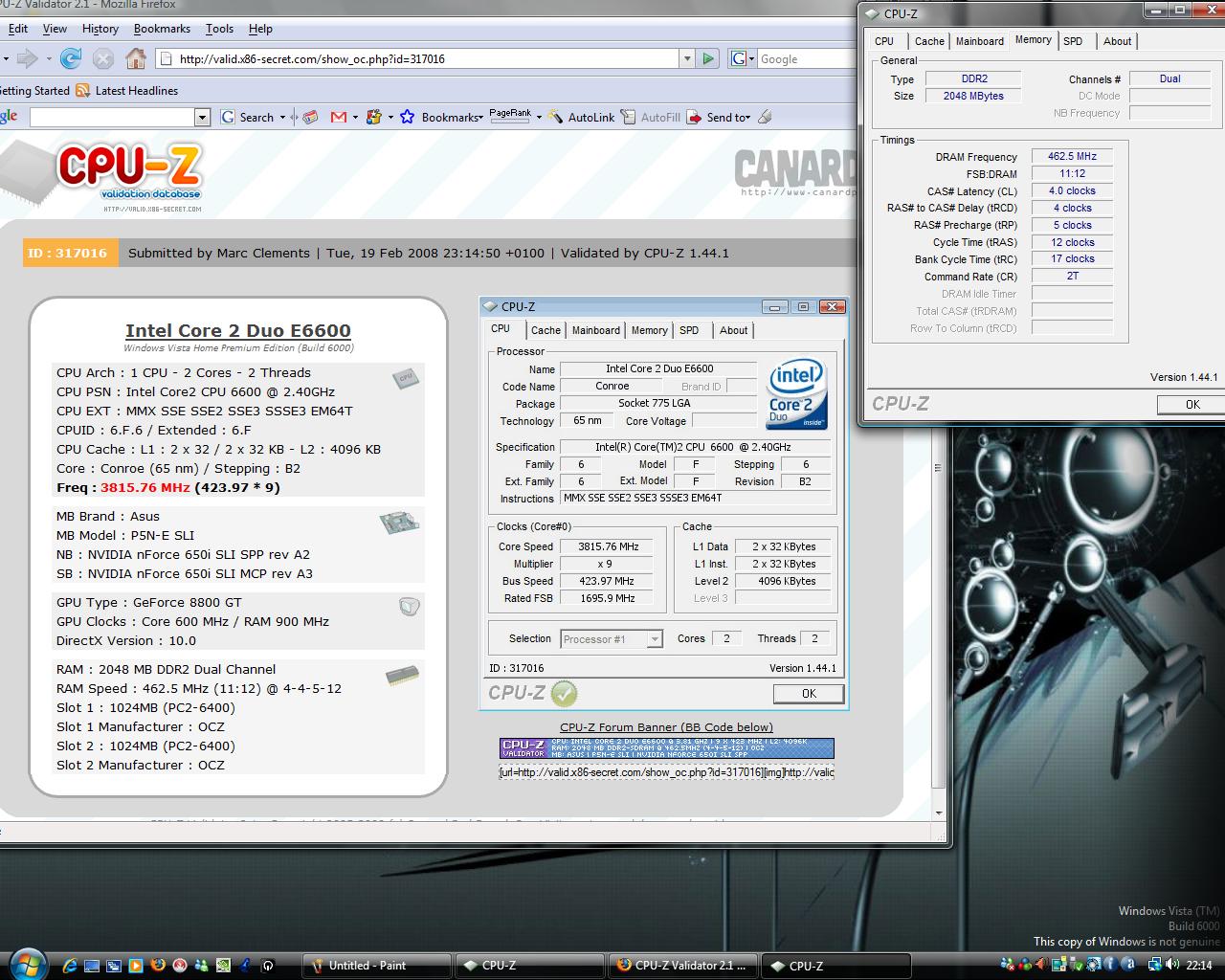Screen dimensions: 1225x980
Task: Launch Windows Media Player from Quick Launch
Action: pos(136,966)
